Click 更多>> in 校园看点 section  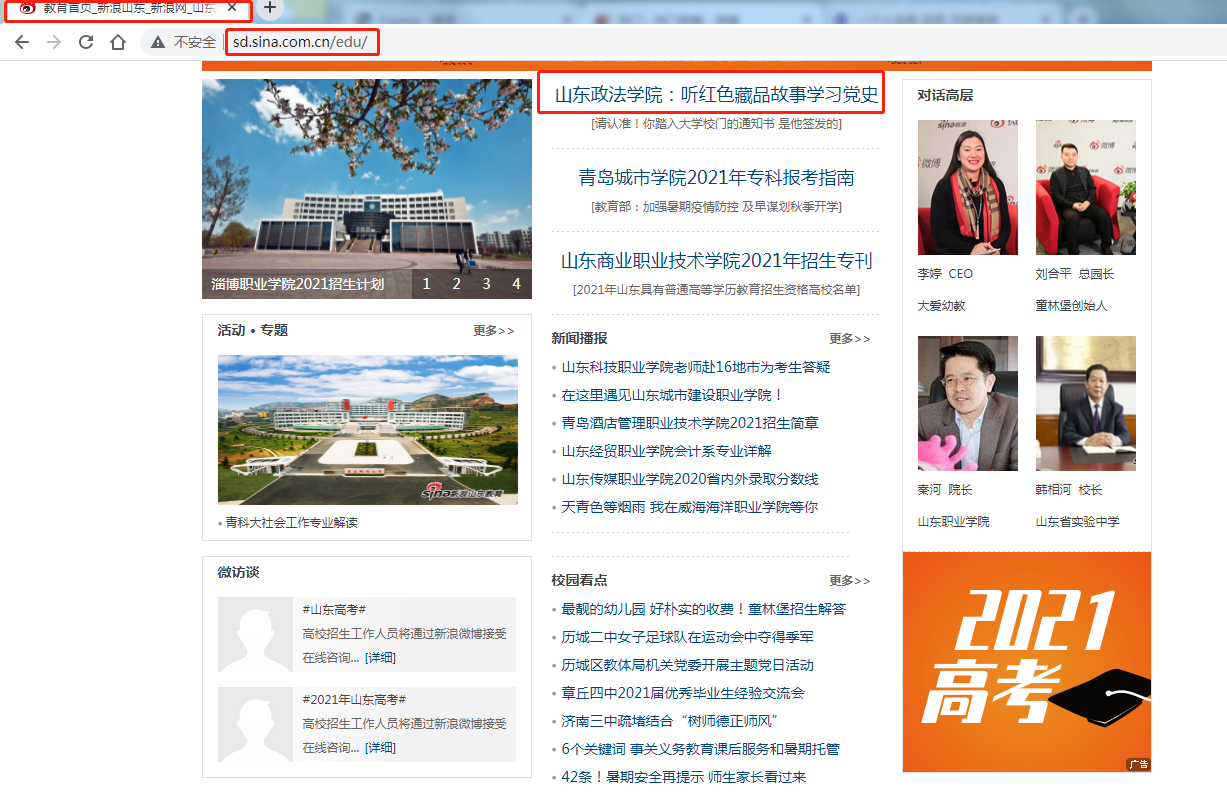click(x=850, y=581)
